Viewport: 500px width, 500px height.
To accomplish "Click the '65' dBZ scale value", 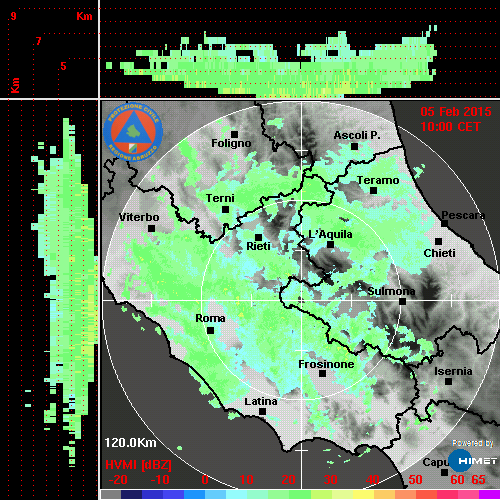I will coord(478,480).
